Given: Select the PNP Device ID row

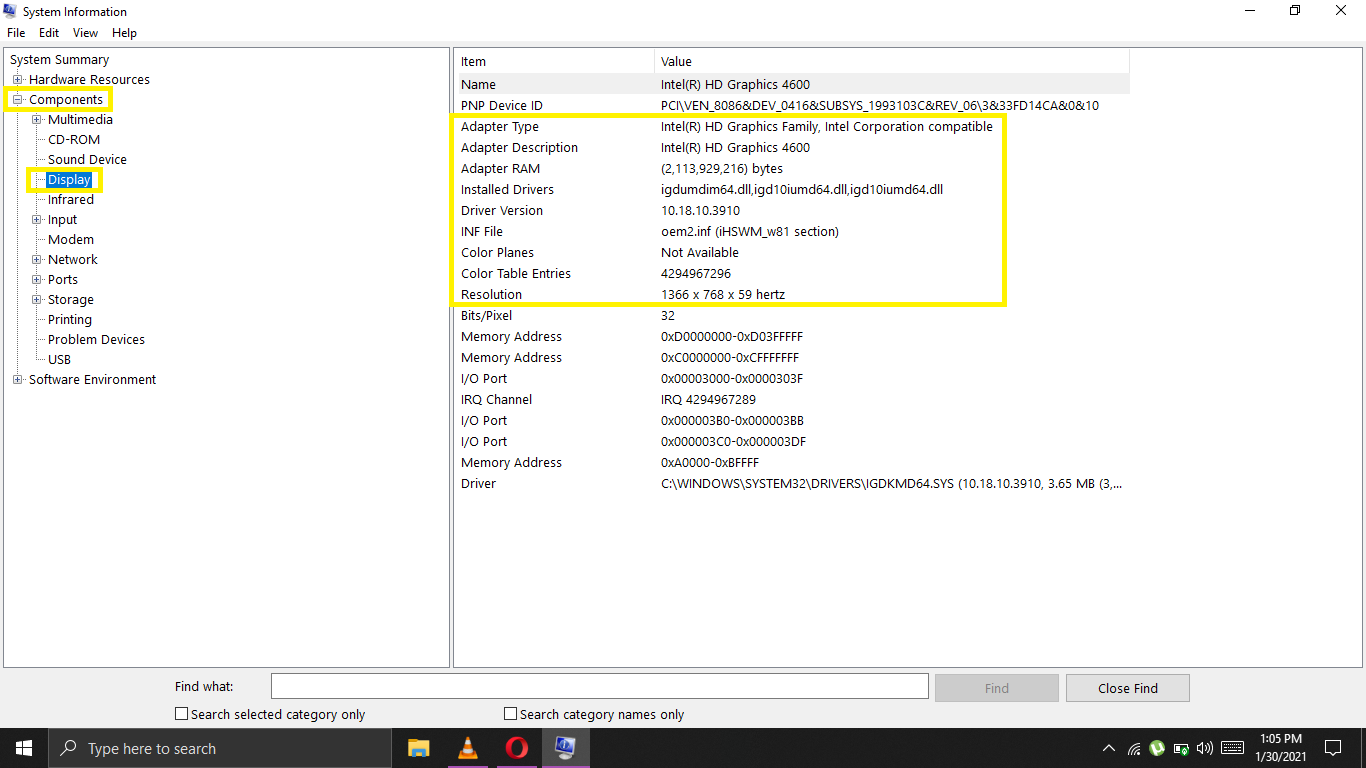Looking at the screenshot, I should (793, 106).
